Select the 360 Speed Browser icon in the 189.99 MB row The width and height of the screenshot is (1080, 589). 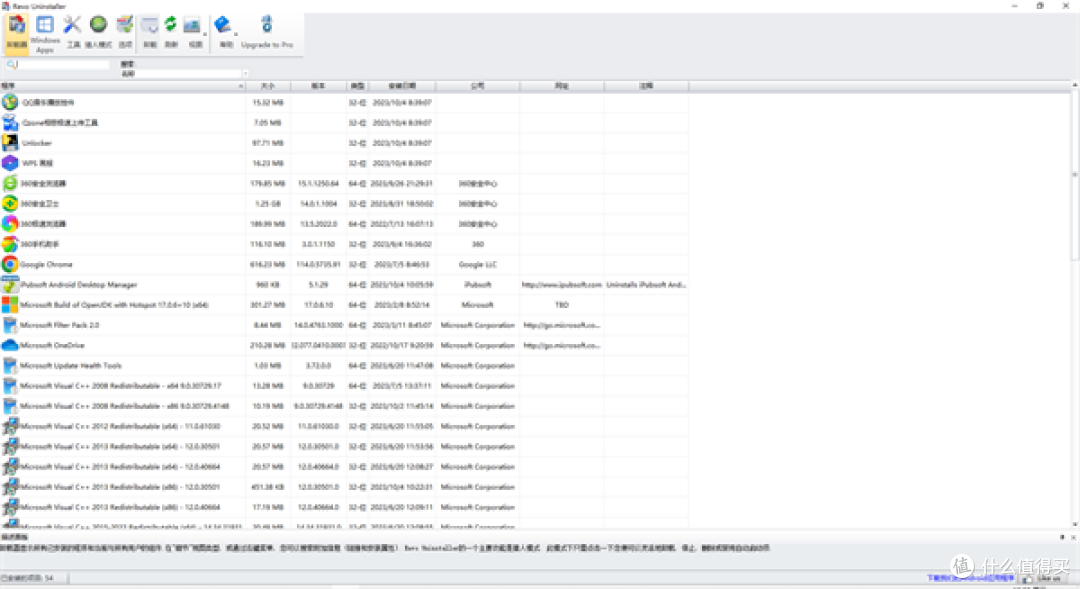(x=10, y=224)
